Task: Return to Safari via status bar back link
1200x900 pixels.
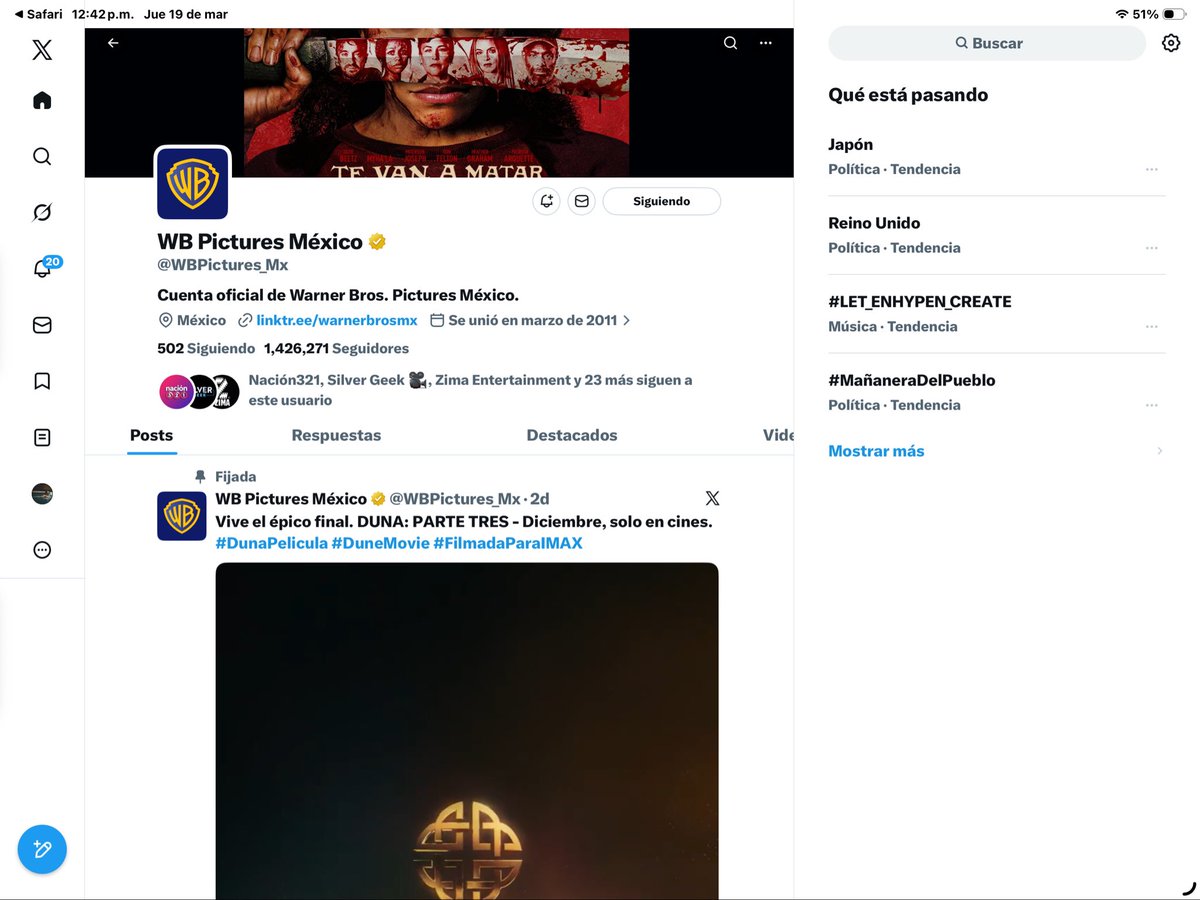Action: [37, 14]
